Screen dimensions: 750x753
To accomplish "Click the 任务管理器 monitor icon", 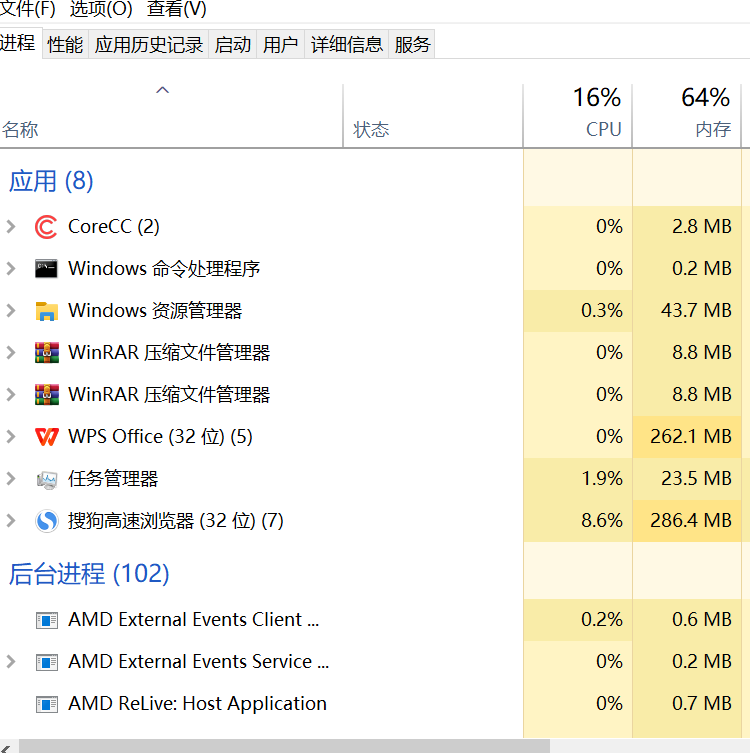I will point(47,479).
